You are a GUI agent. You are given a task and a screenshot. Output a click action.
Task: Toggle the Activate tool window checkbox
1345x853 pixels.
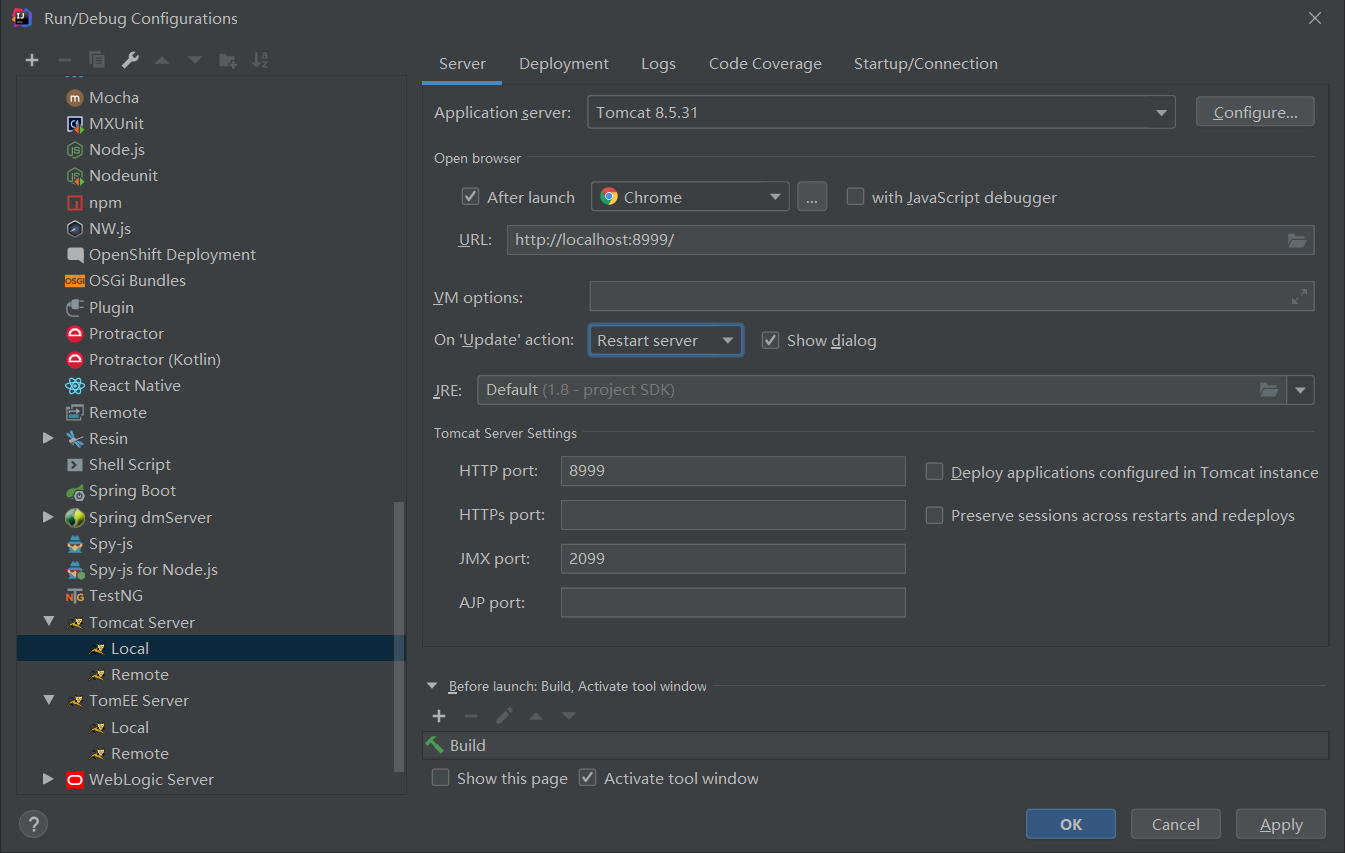(588, 778)
